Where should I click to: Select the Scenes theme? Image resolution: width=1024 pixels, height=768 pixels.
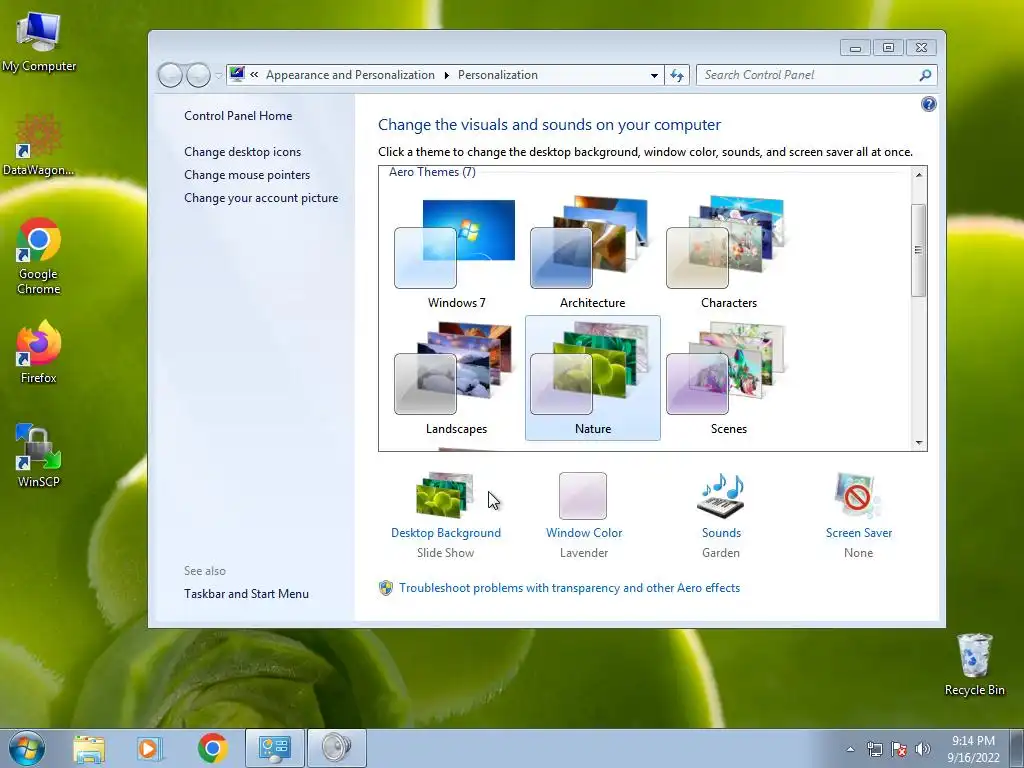click(729, 378)
